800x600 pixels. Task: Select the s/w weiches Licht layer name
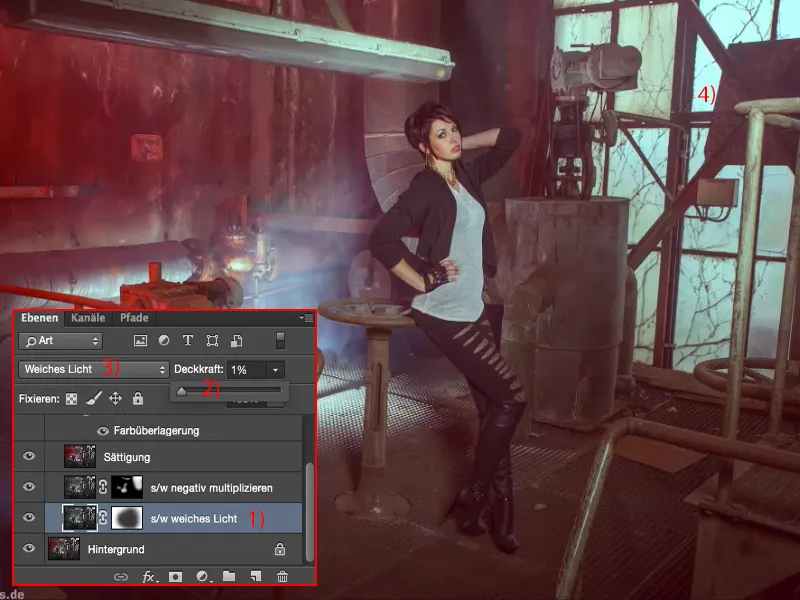(194, 519)
